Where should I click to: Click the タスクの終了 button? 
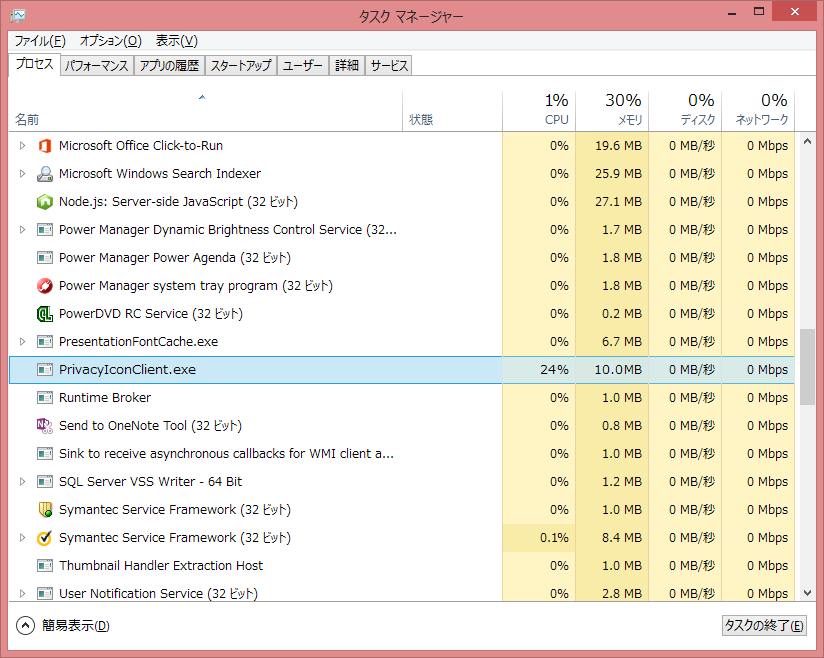point(763,626)
